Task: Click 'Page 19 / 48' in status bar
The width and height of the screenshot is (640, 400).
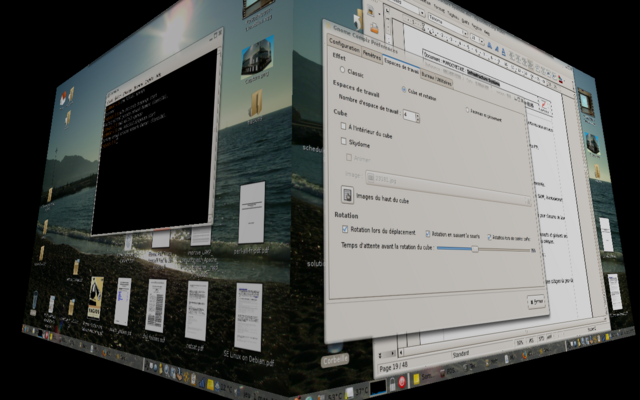Action: [x=393, y=368]
